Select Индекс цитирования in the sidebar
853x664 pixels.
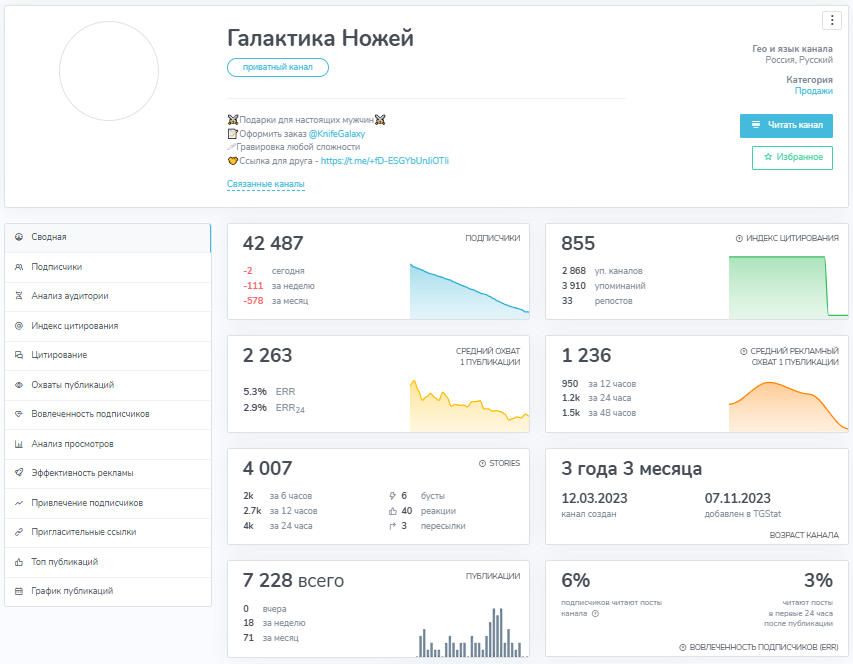(108, 326)
